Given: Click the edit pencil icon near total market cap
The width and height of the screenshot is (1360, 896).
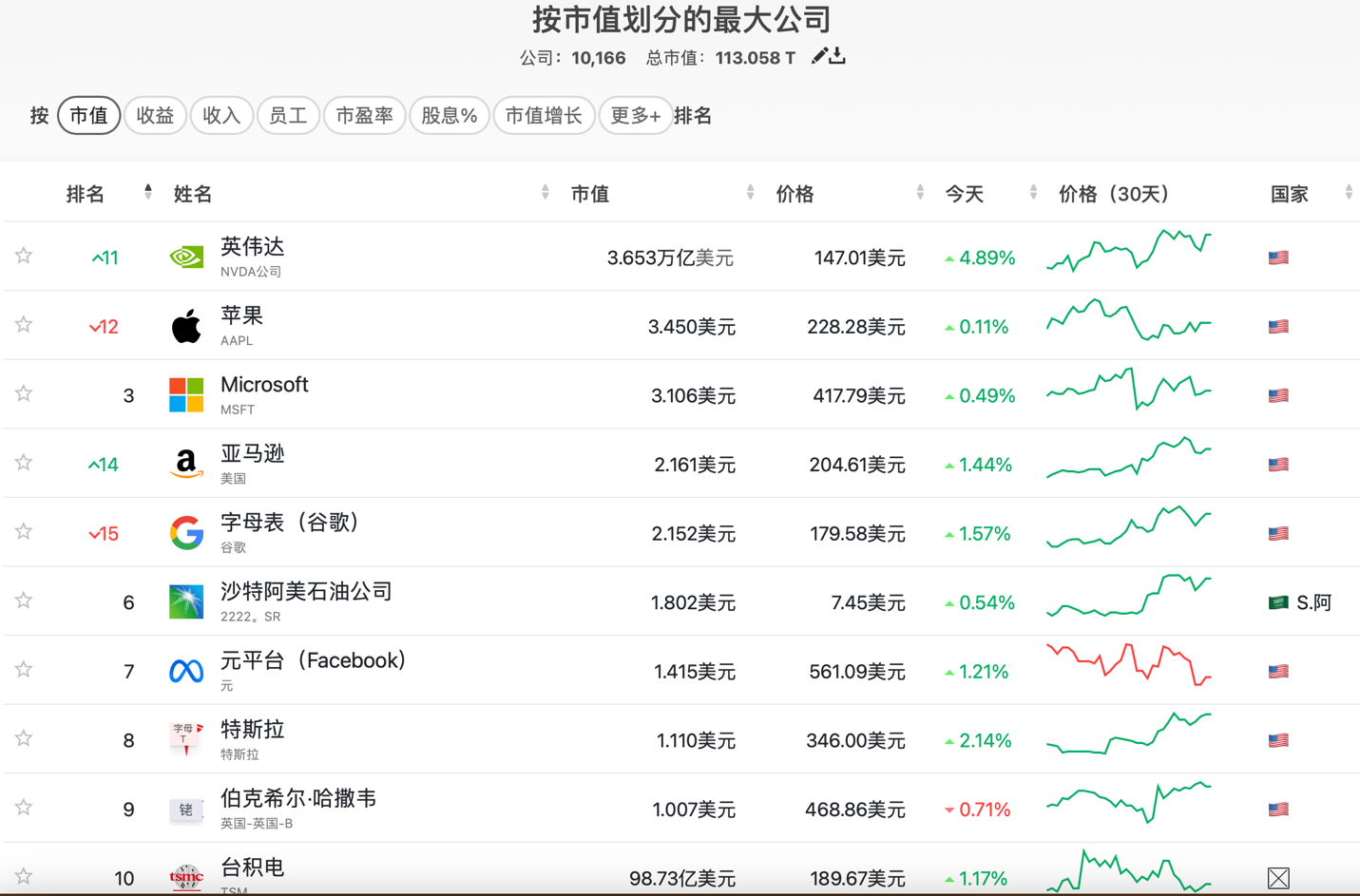Looking at the screenshot, I should (819, 56).
